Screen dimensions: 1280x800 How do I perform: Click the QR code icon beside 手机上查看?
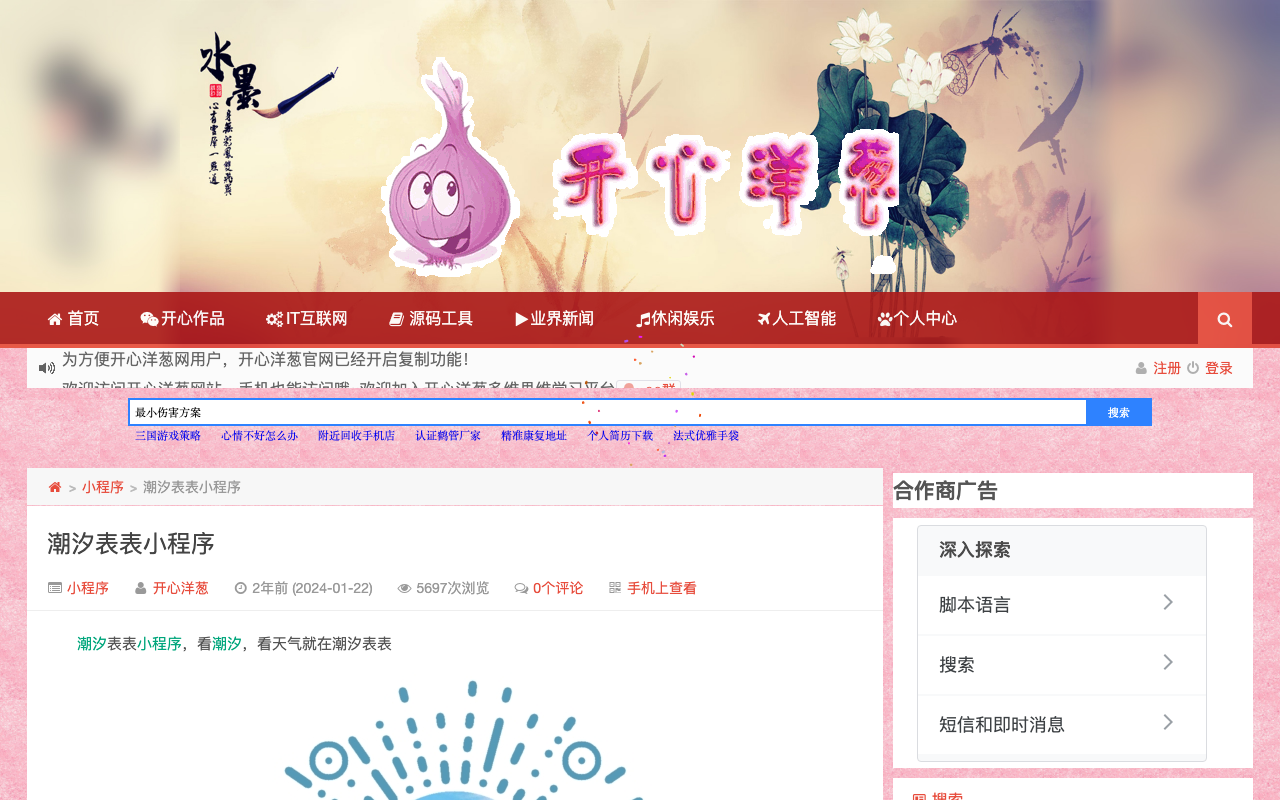coord(615,588)
